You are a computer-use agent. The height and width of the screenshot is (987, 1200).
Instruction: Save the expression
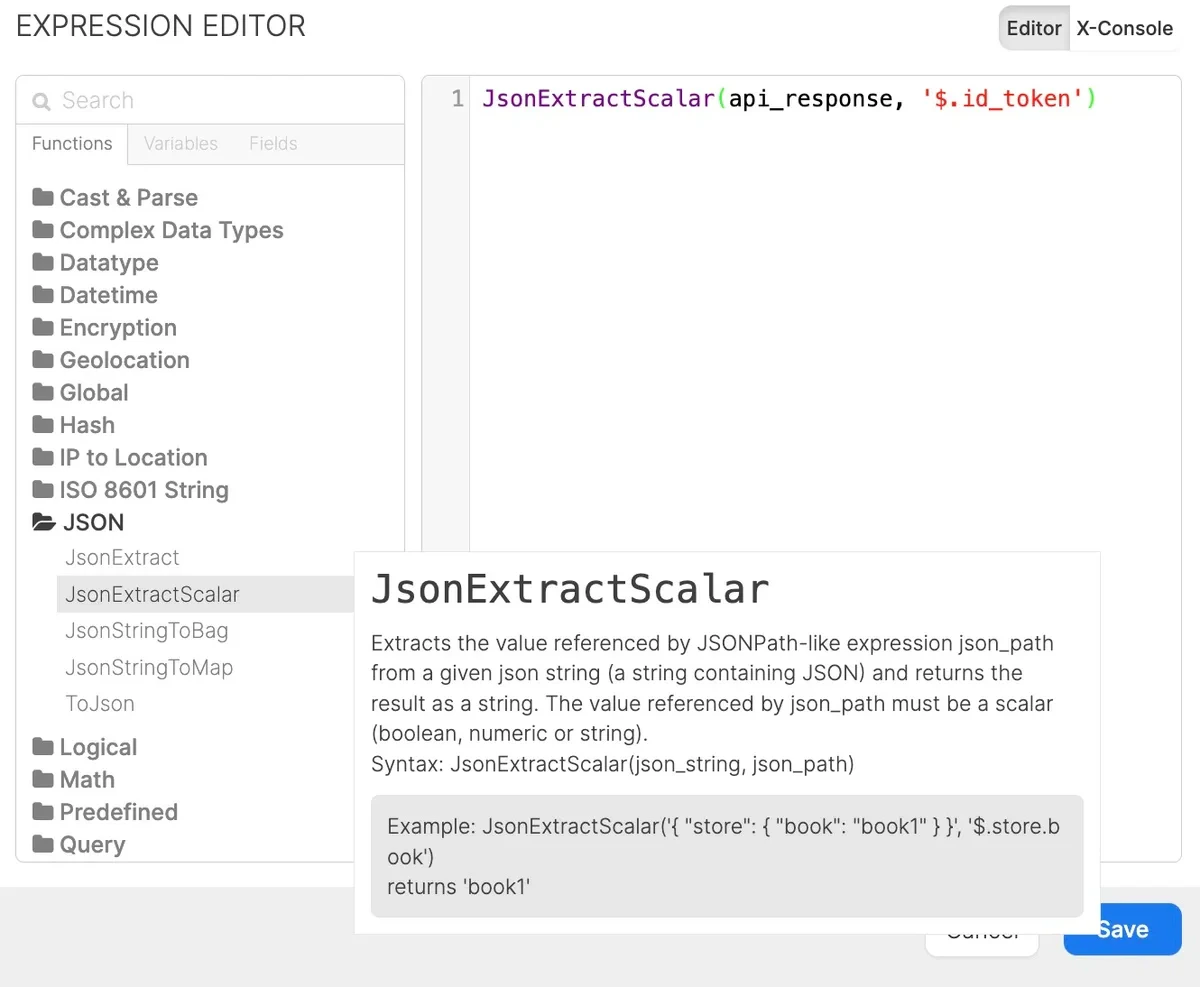coord(1122,929)
